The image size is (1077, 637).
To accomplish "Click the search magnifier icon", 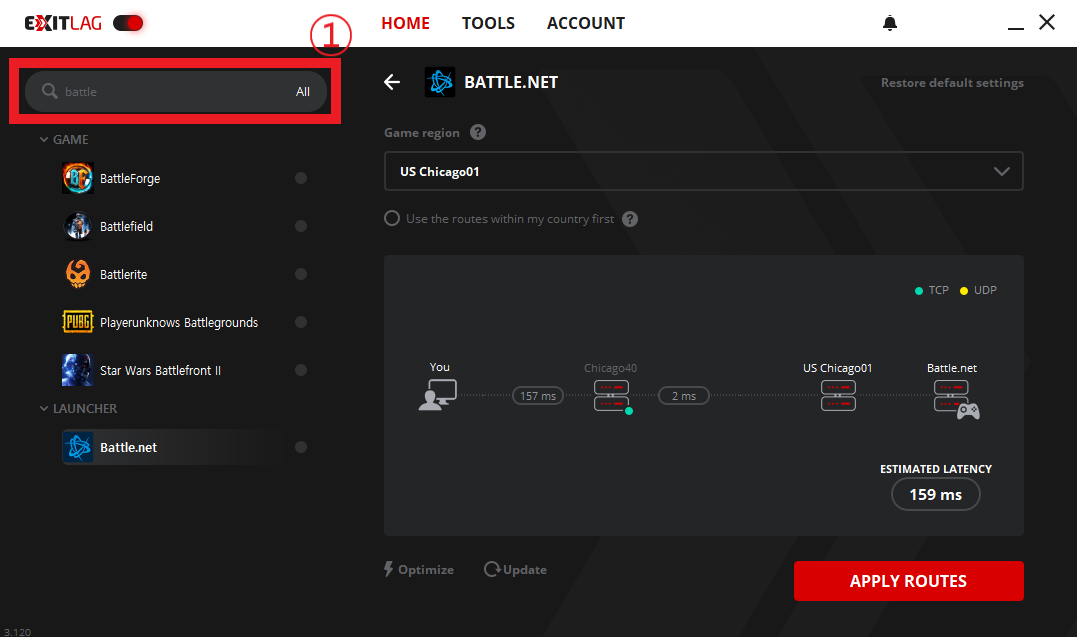I will click(49, 91).
